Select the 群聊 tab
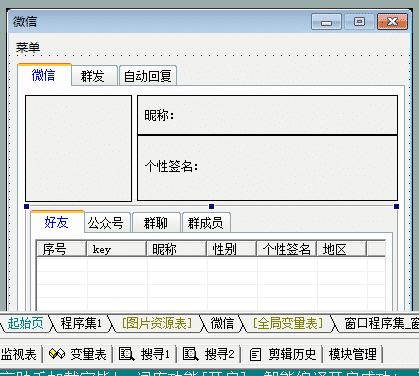The image size is (419, 376). pos(156,223)
